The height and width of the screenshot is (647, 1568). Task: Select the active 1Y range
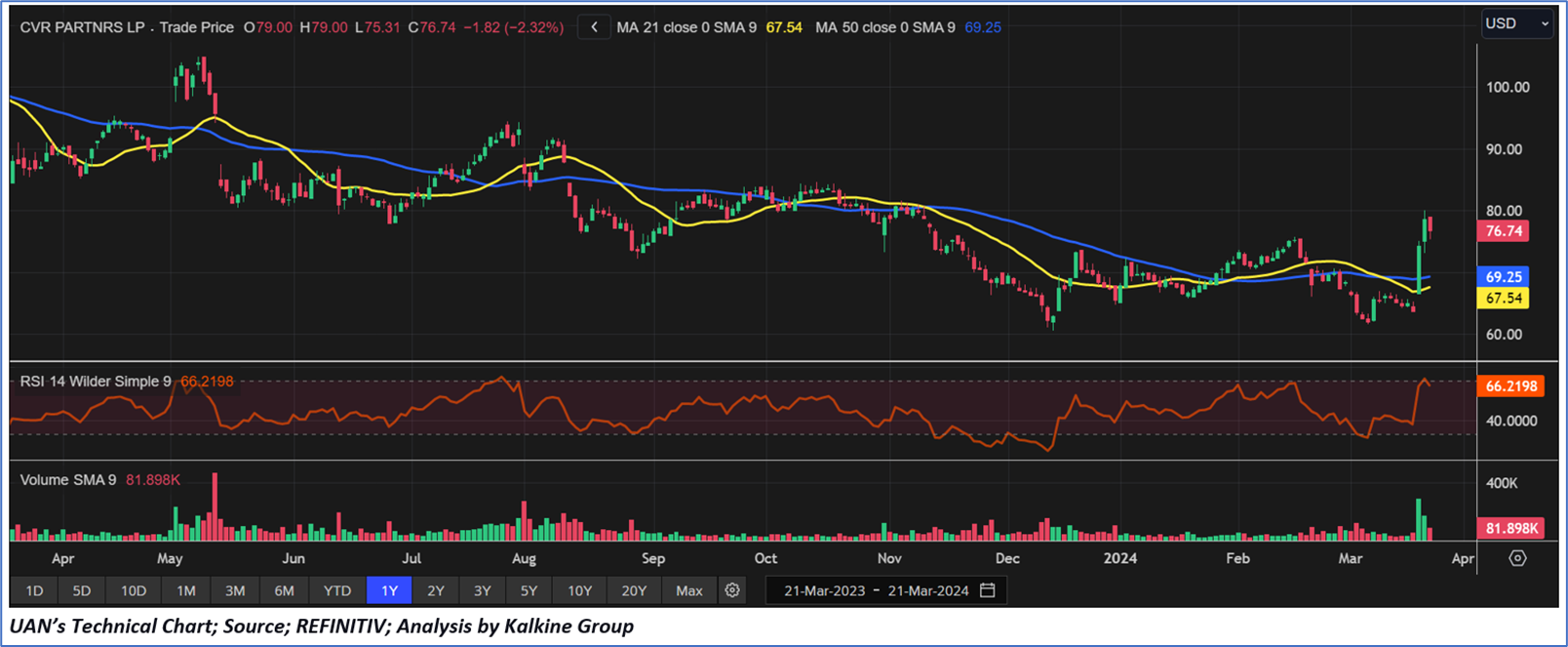click(389, 590)
